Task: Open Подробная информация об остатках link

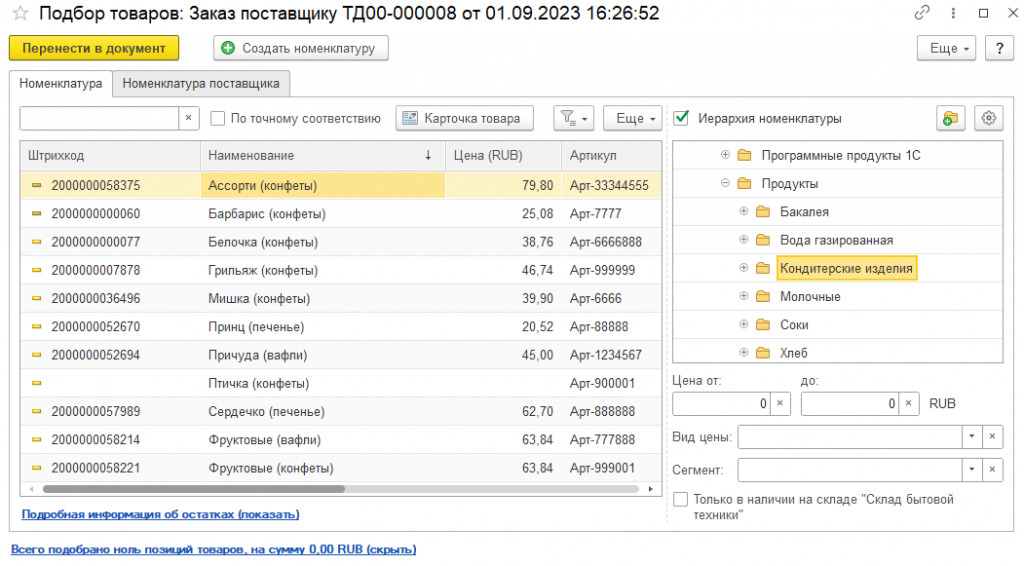Action: point(160,514)
